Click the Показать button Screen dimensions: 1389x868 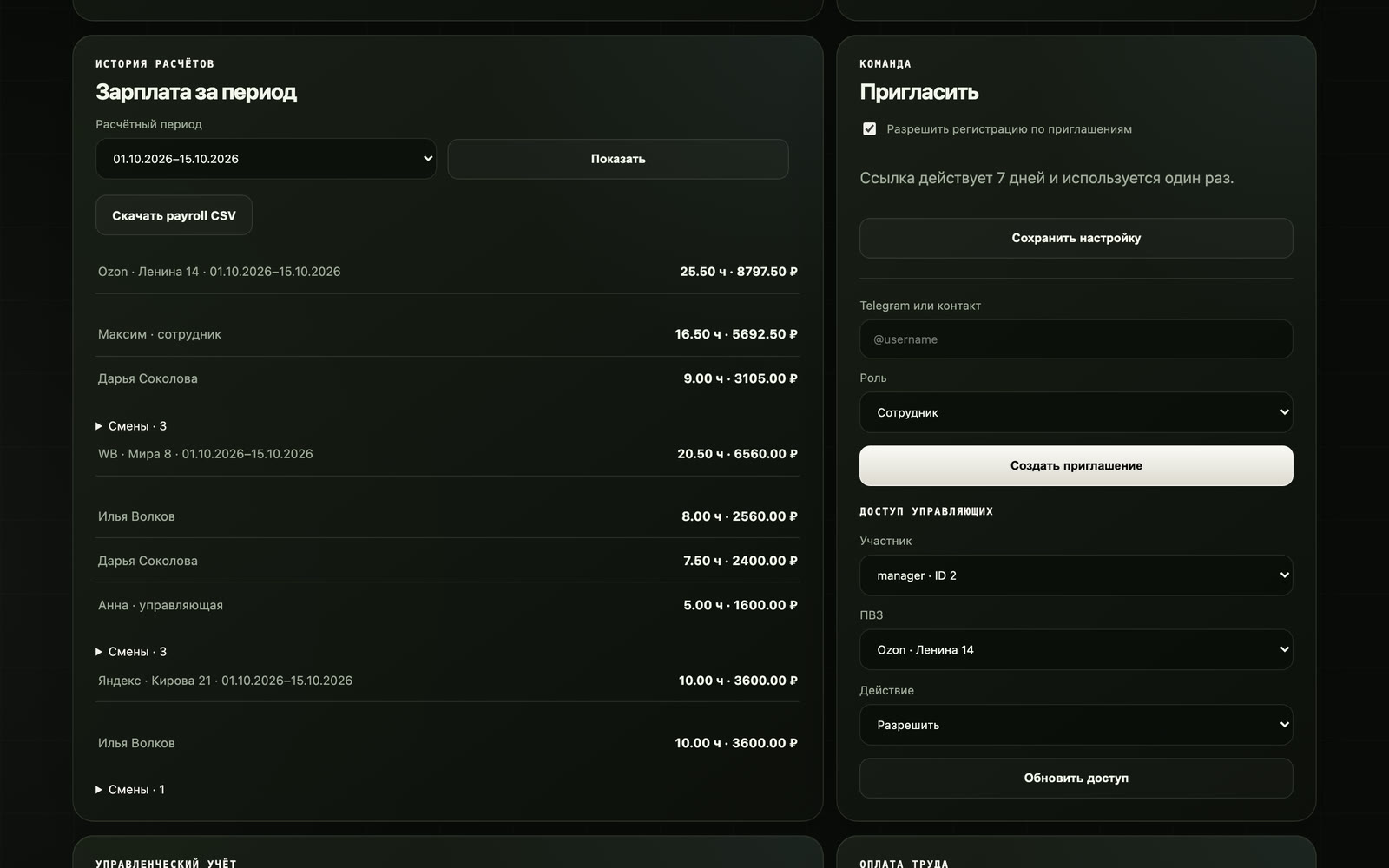click(618, 159)
